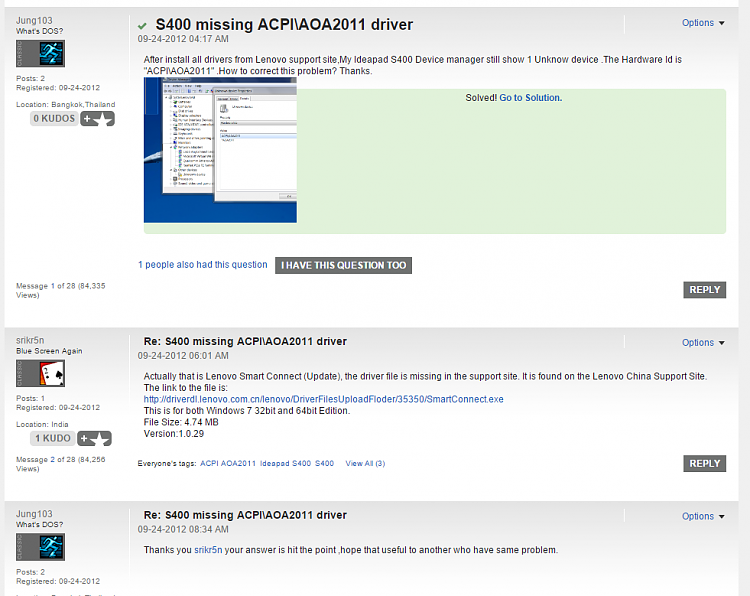Click Jung103 username in the third post
Screen dimensions: 750x596
pos(34,514)
